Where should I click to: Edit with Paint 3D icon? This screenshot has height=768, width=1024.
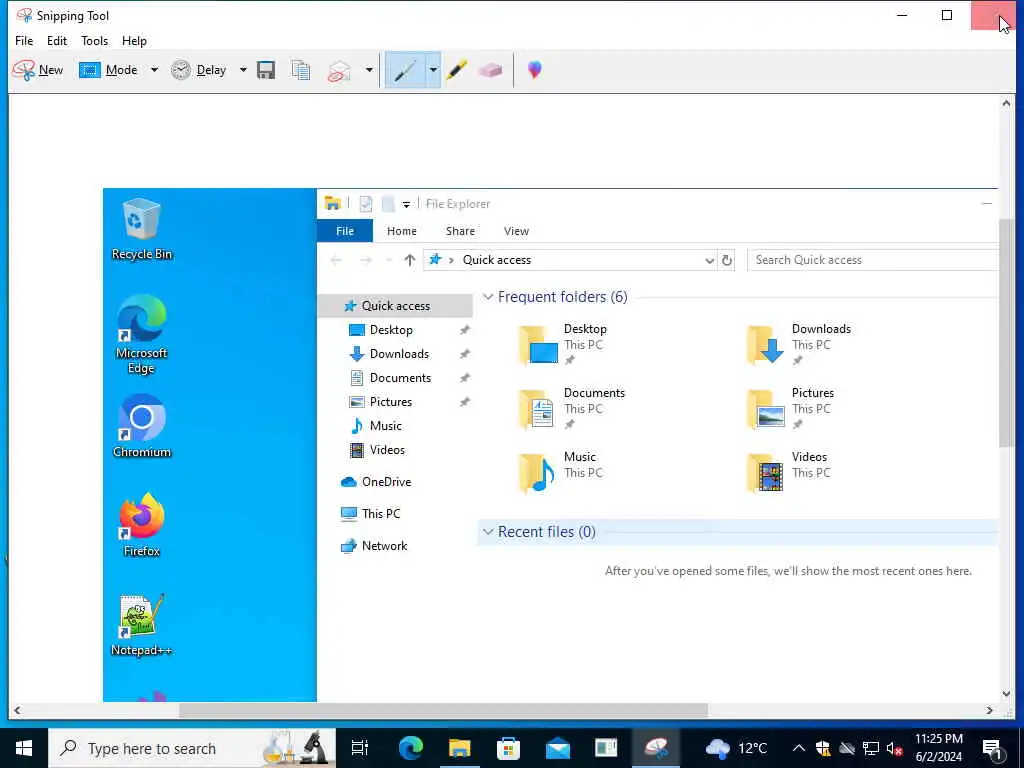point(534,70)
